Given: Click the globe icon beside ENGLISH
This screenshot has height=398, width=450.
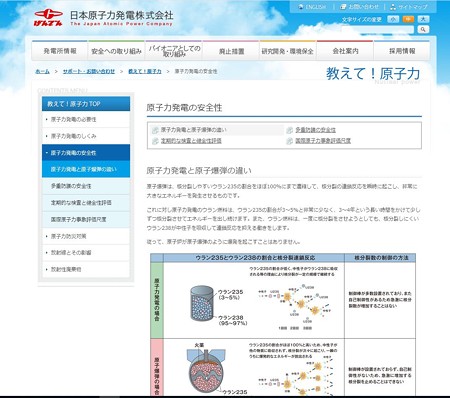Looking at the screenshot, I should pyautogui.click(x=301, y=7).
